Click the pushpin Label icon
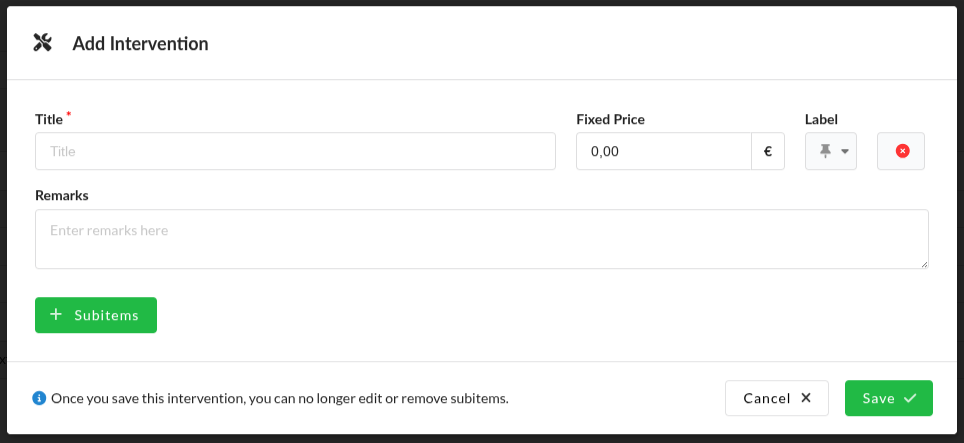This screenshot has width=964, height=443. point(826,151)
